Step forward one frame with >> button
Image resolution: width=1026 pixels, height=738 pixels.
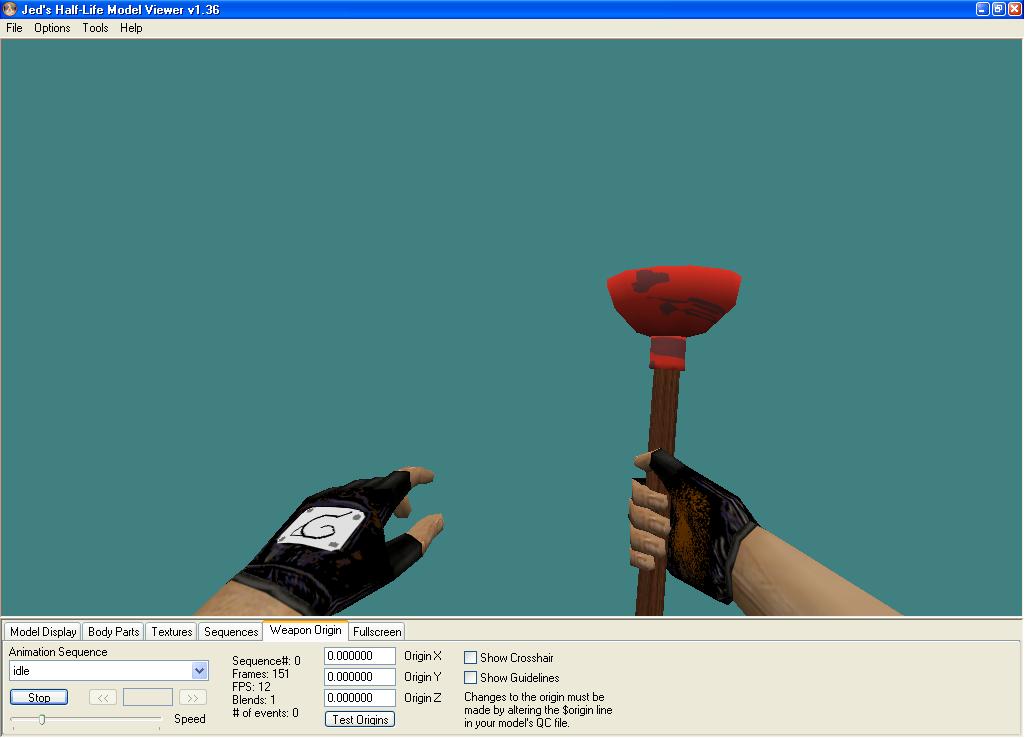(x=192, y=697)
